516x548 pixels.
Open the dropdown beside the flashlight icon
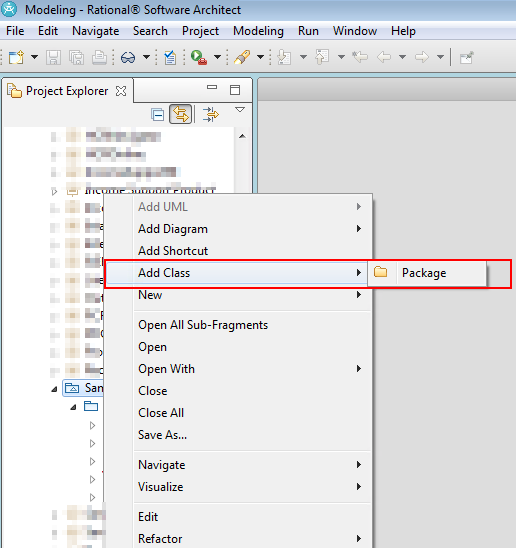[260, 57]
